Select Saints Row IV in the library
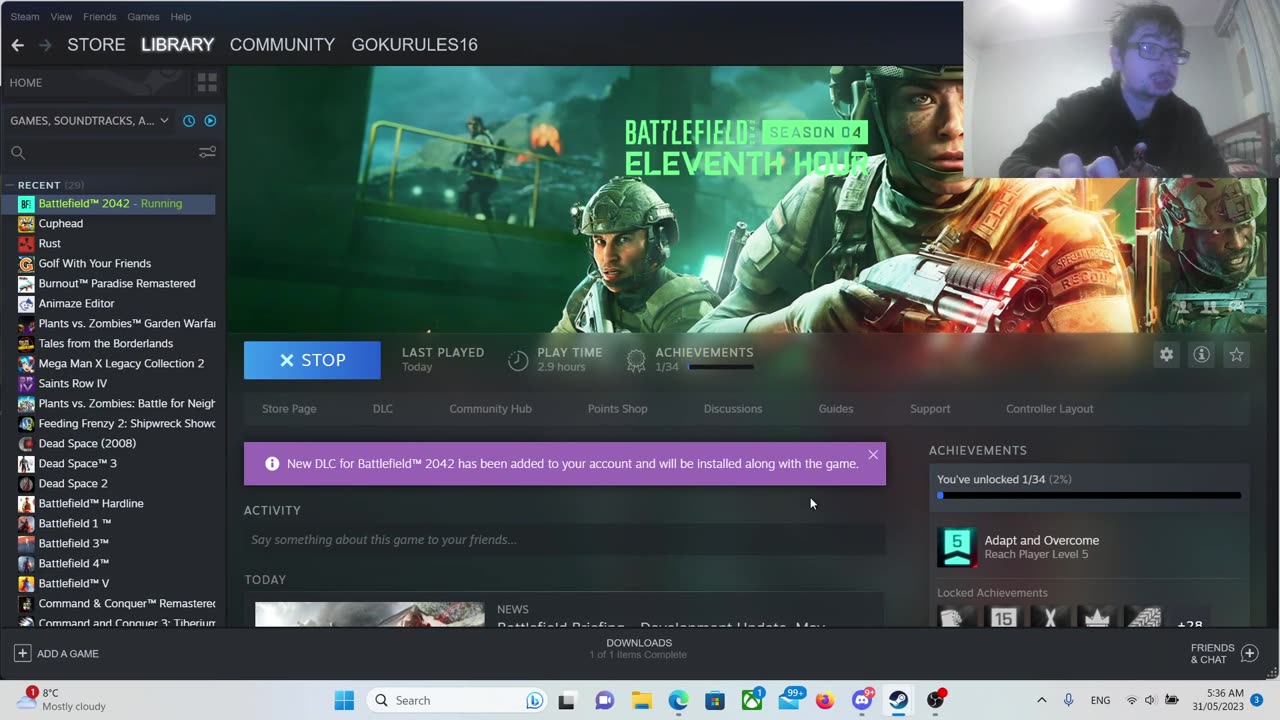1280x720 pixels. [72, 384]
